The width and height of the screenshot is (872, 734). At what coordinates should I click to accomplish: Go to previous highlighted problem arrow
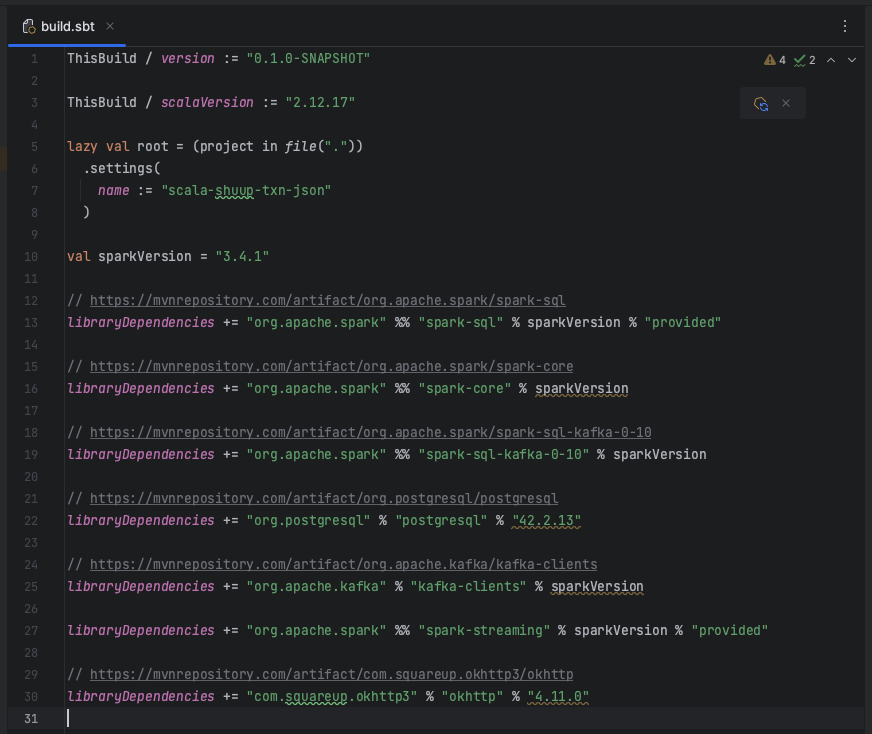tap(831, 59)
